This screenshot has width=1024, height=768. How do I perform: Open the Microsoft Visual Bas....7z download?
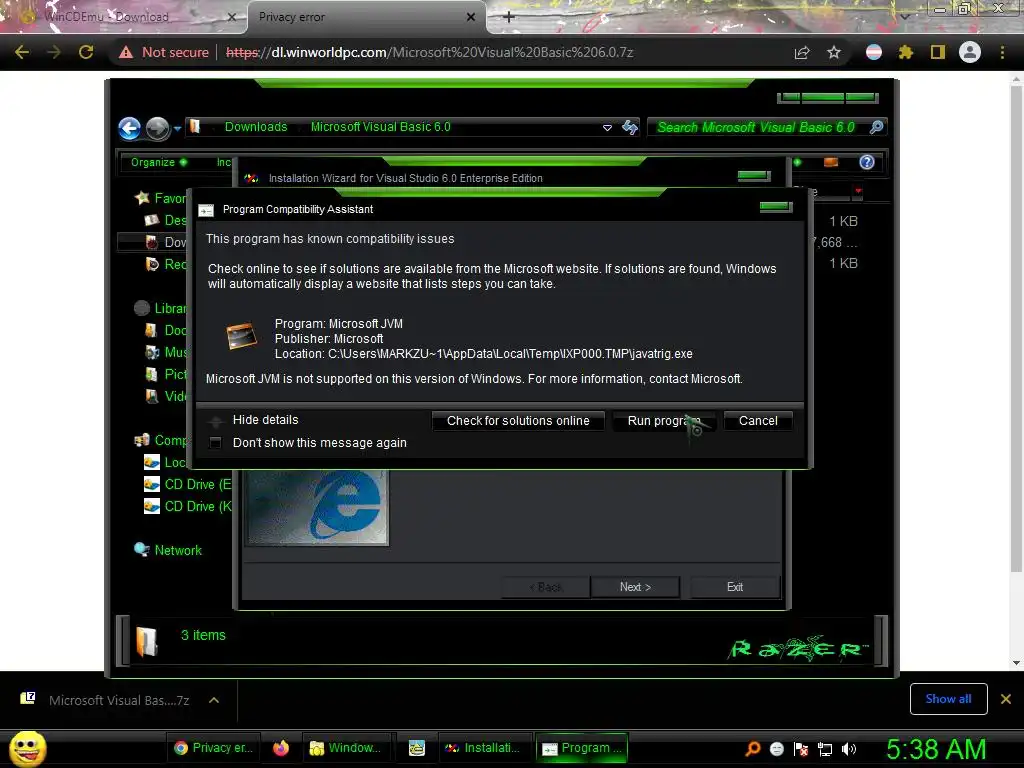[x=119, y=700]
